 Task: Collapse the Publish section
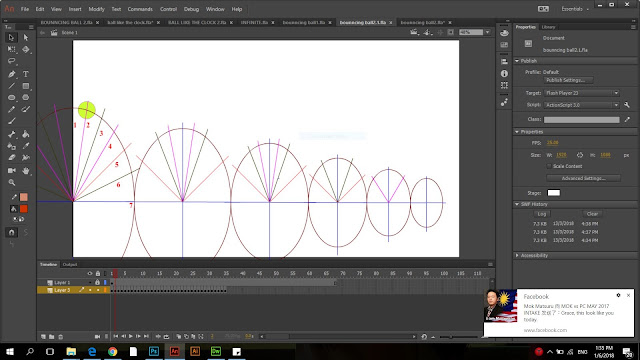click(x=517, y=61)
